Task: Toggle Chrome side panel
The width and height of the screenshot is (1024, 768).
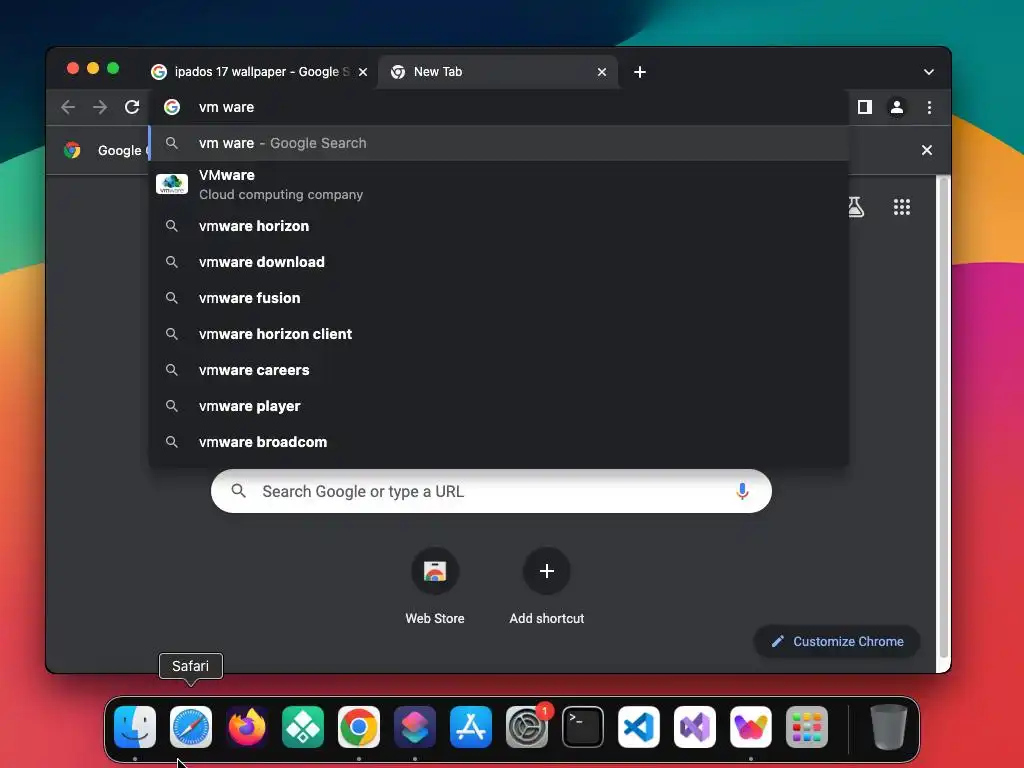Action: pyautogui.click(x=865, y=107)
